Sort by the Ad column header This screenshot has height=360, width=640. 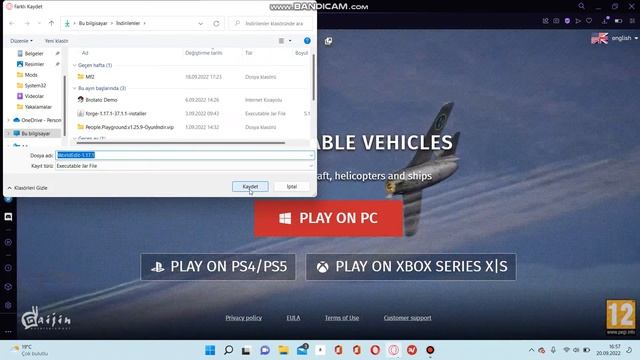[x=85, y=53]
